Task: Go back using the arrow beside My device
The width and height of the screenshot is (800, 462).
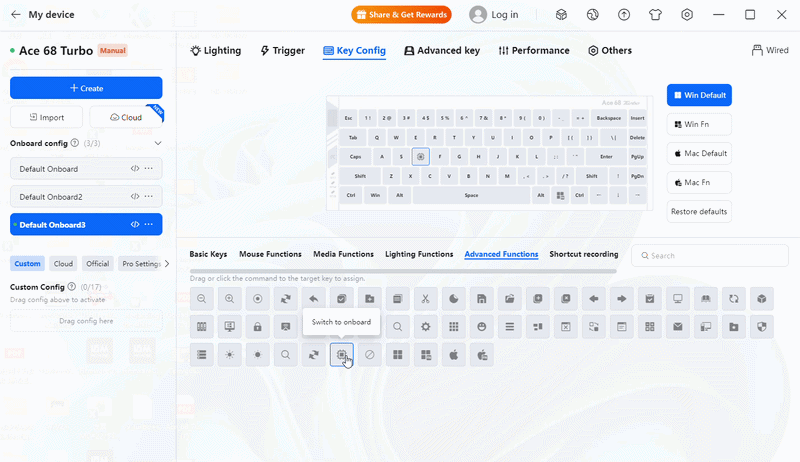Action: click(x=16, y=15)
